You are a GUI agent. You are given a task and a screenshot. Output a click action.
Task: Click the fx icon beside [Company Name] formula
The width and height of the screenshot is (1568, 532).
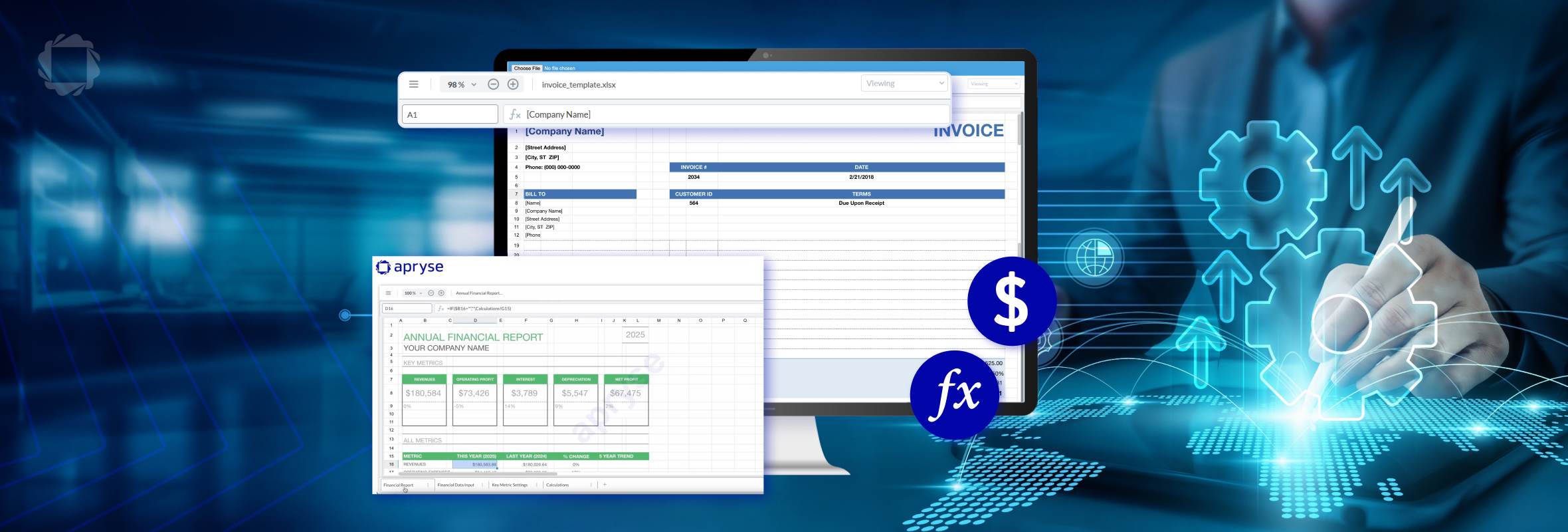tap(515, 114)
